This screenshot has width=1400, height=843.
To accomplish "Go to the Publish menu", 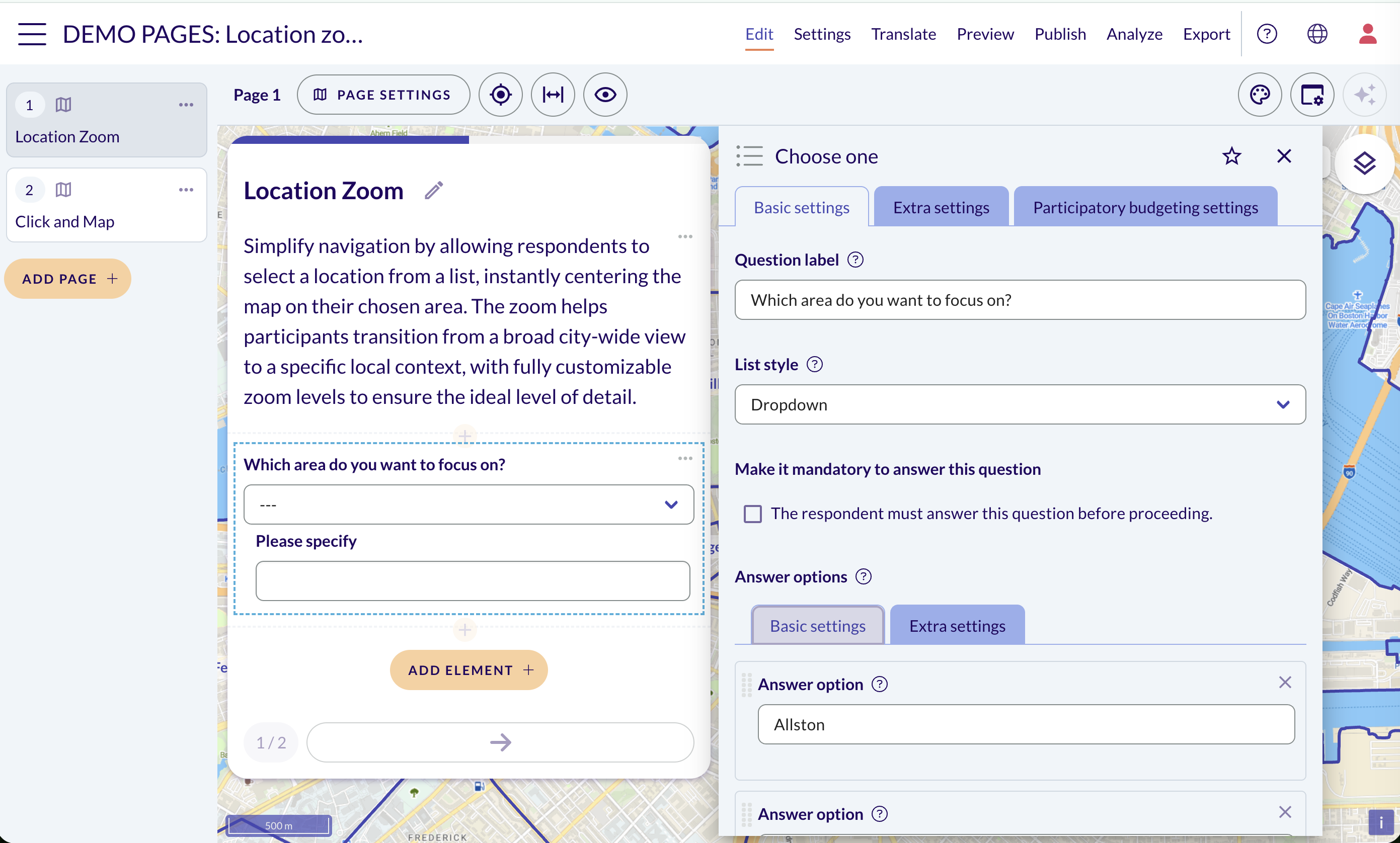I will (1060, 34).
